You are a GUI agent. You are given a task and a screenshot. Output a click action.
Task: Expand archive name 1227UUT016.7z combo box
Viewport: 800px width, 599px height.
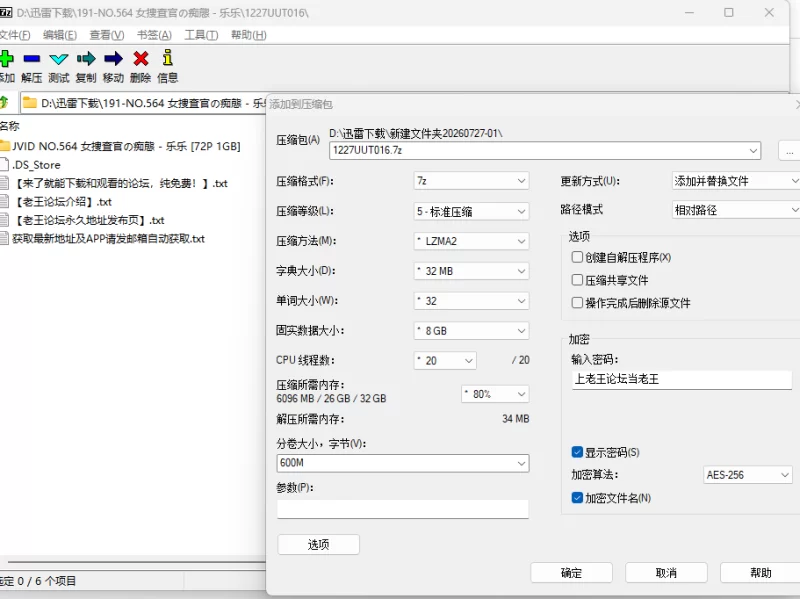753,151
